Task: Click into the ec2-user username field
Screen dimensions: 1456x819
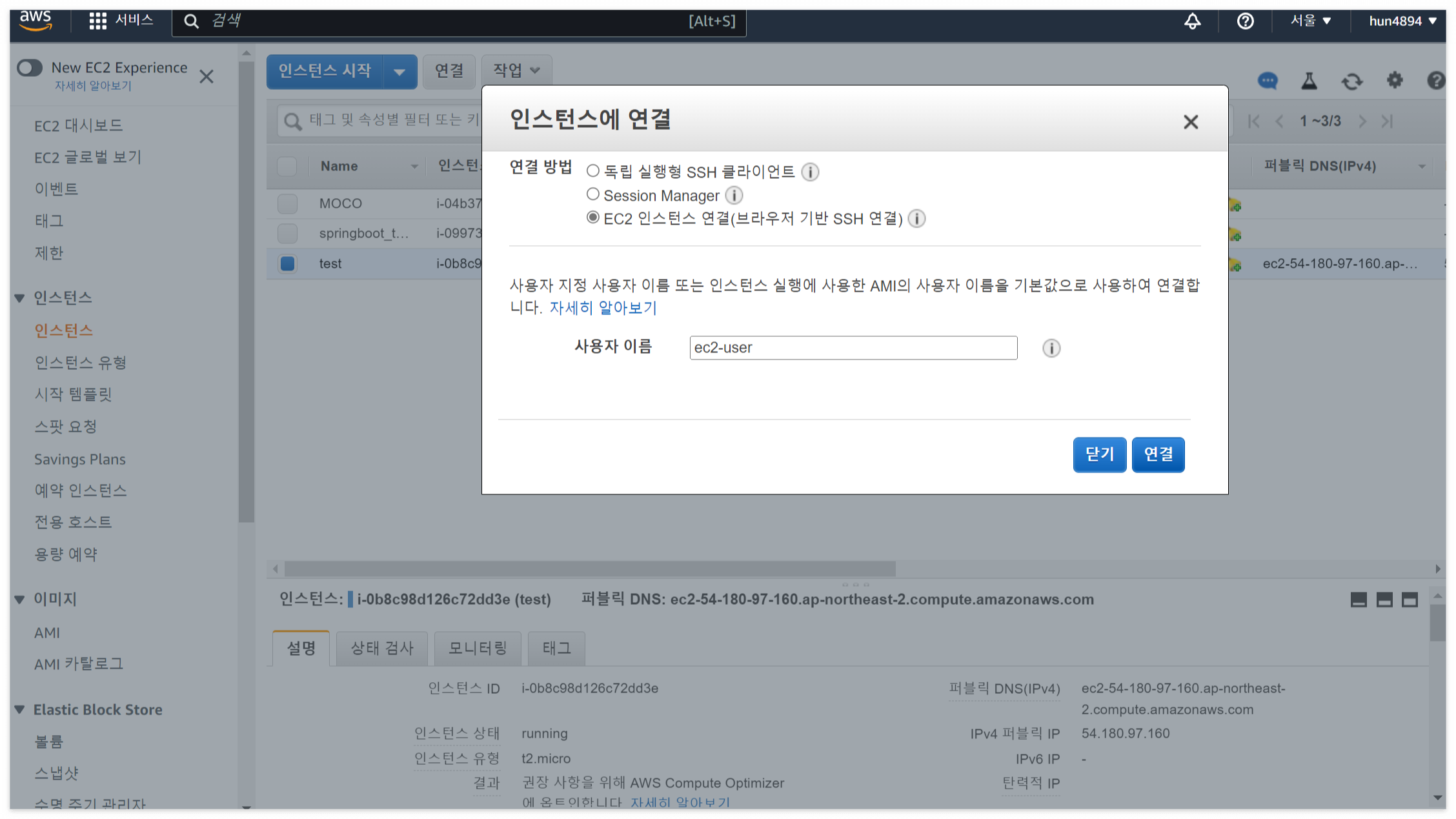Action: 853,348
